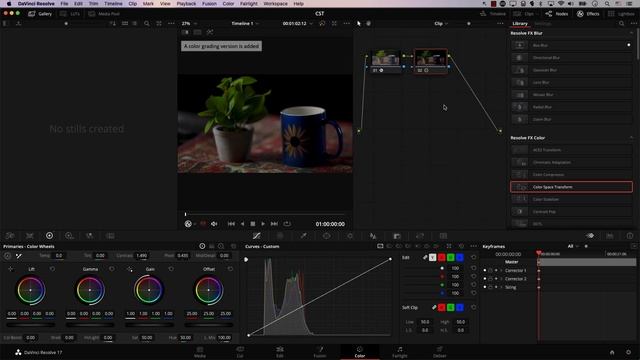Click the play forward button

click(263, 224)
